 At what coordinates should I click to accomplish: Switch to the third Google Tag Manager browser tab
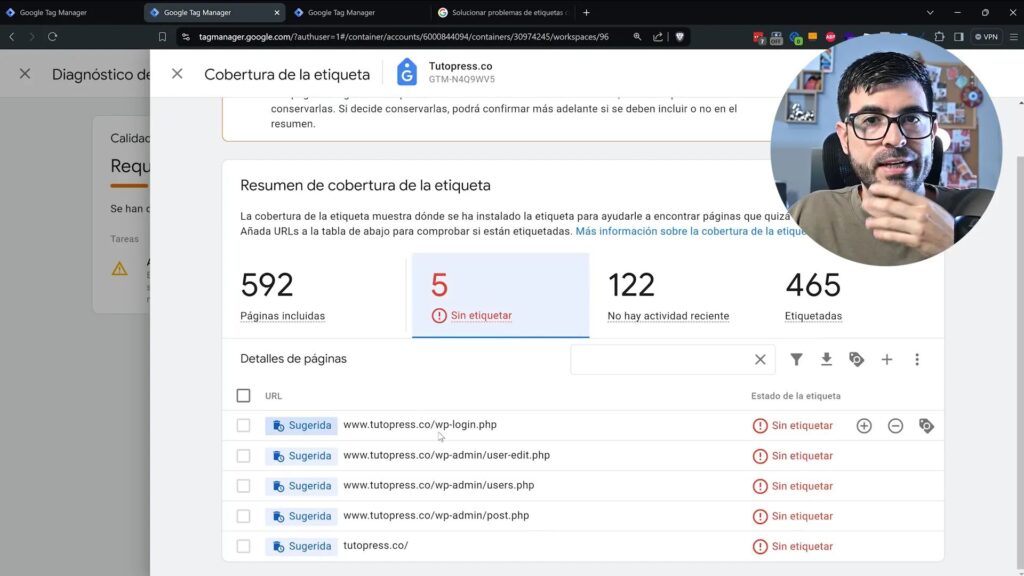[358, 12]
